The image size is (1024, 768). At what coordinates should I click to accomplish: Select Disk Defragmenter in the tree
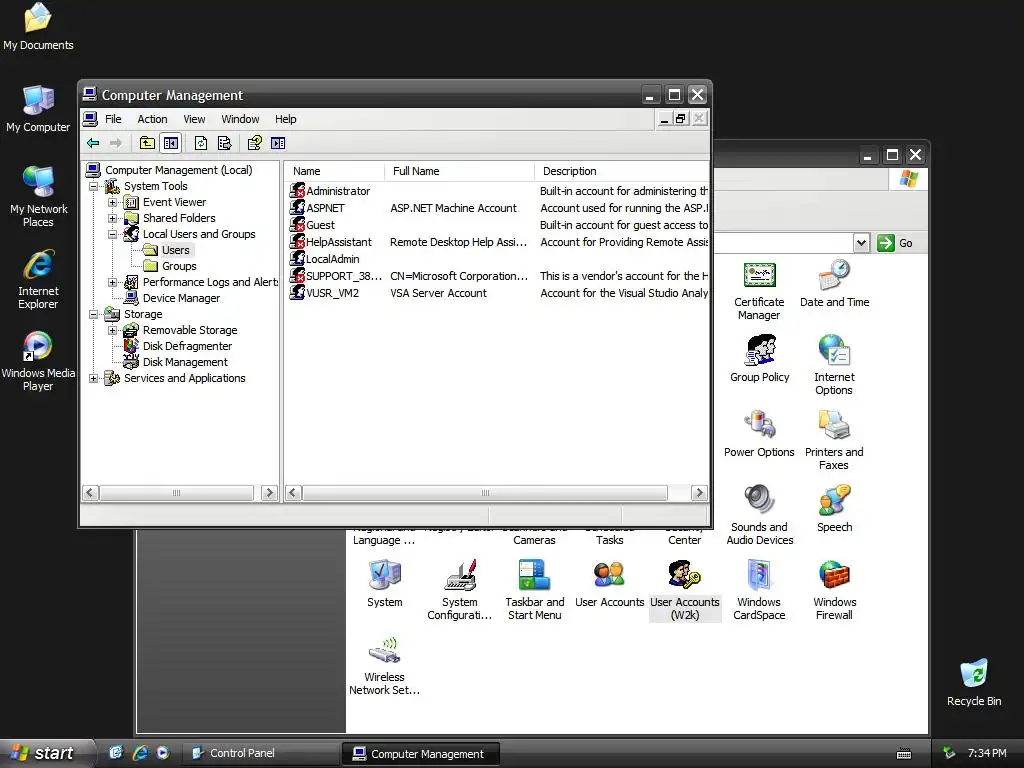[x=187, y=346]
